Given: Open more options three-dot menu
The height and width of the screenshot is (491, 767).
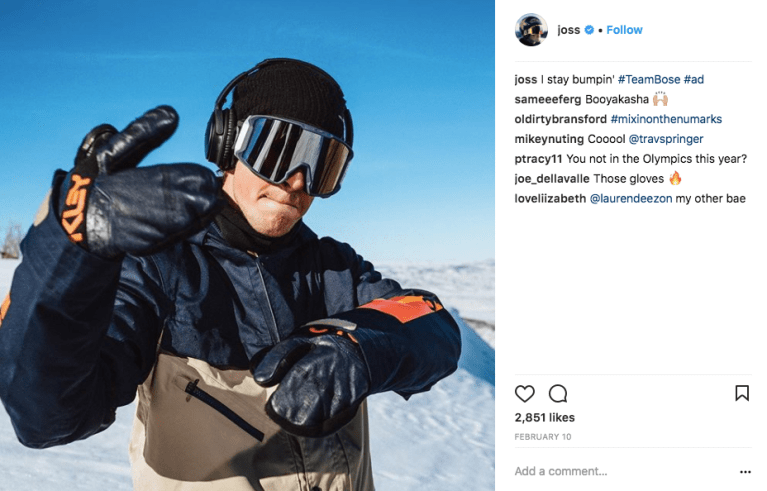Looking at the screenshot, I should tap(745, 471).
